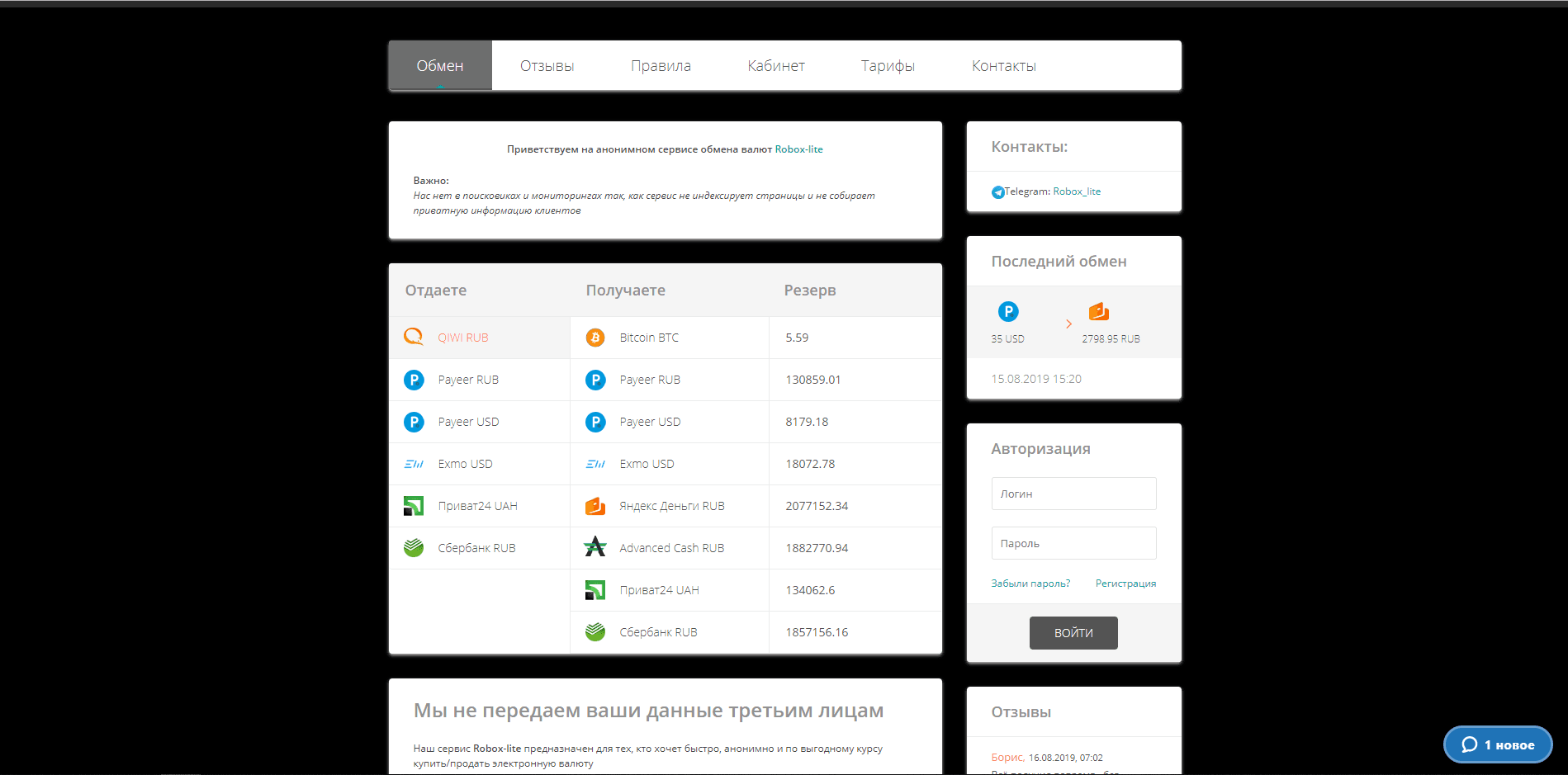This screenshot has width=1568, height=775.
Task: Switch to the Кабинет tab
Action: 775,65
